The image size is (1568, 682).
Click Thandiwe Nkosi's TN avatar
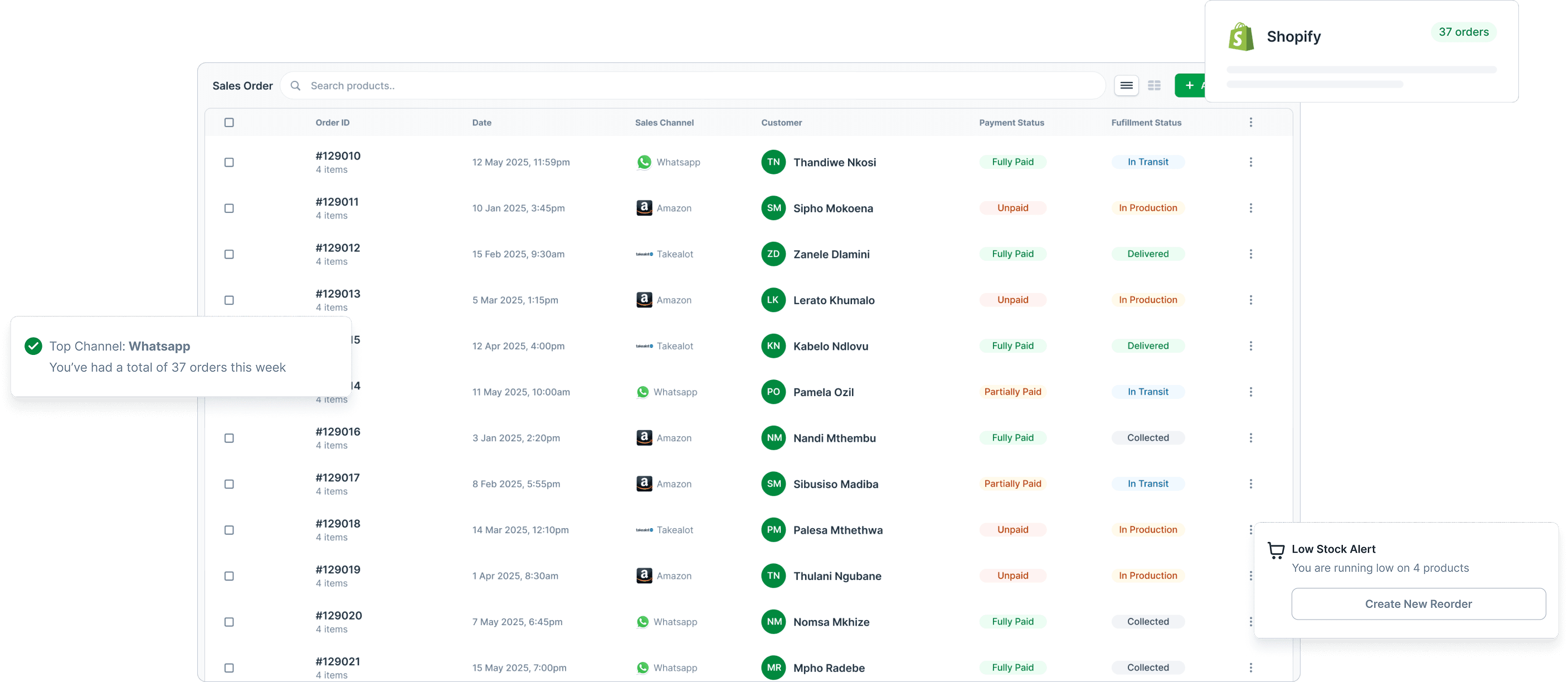(x=773, y=162)
